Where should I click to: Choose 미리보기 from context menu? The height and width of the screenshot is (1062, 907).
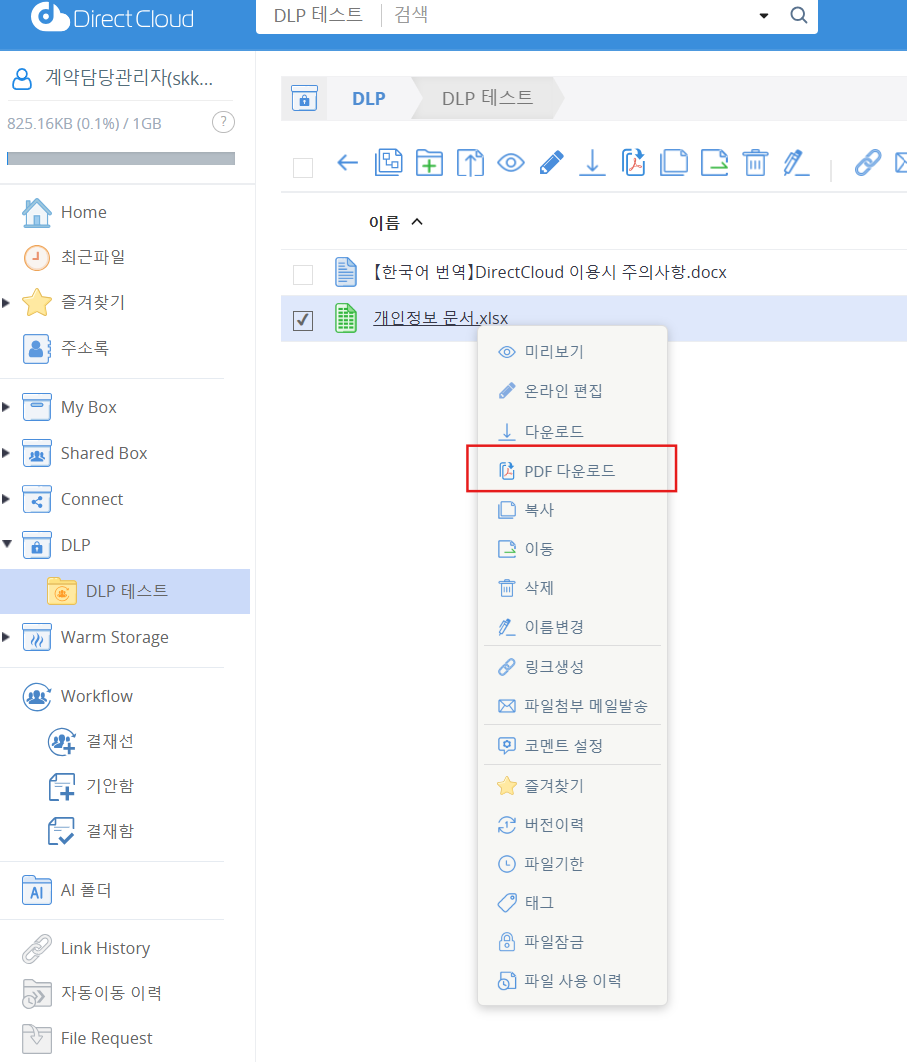click(x=572, y=352)
